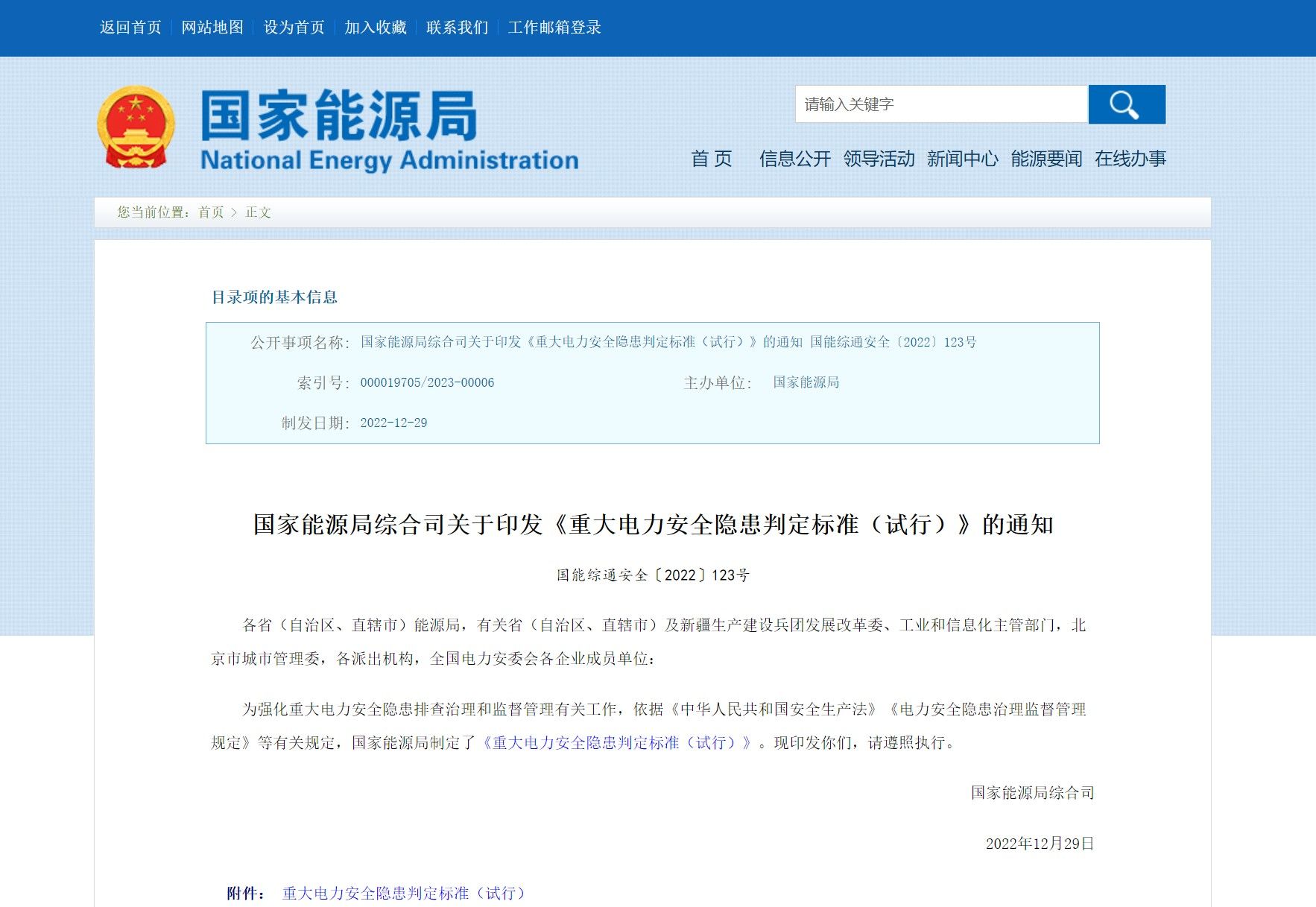Open the 首页 navigation menu item
The width and height of the screenshot is (1316, 907).
coord(711,159)
